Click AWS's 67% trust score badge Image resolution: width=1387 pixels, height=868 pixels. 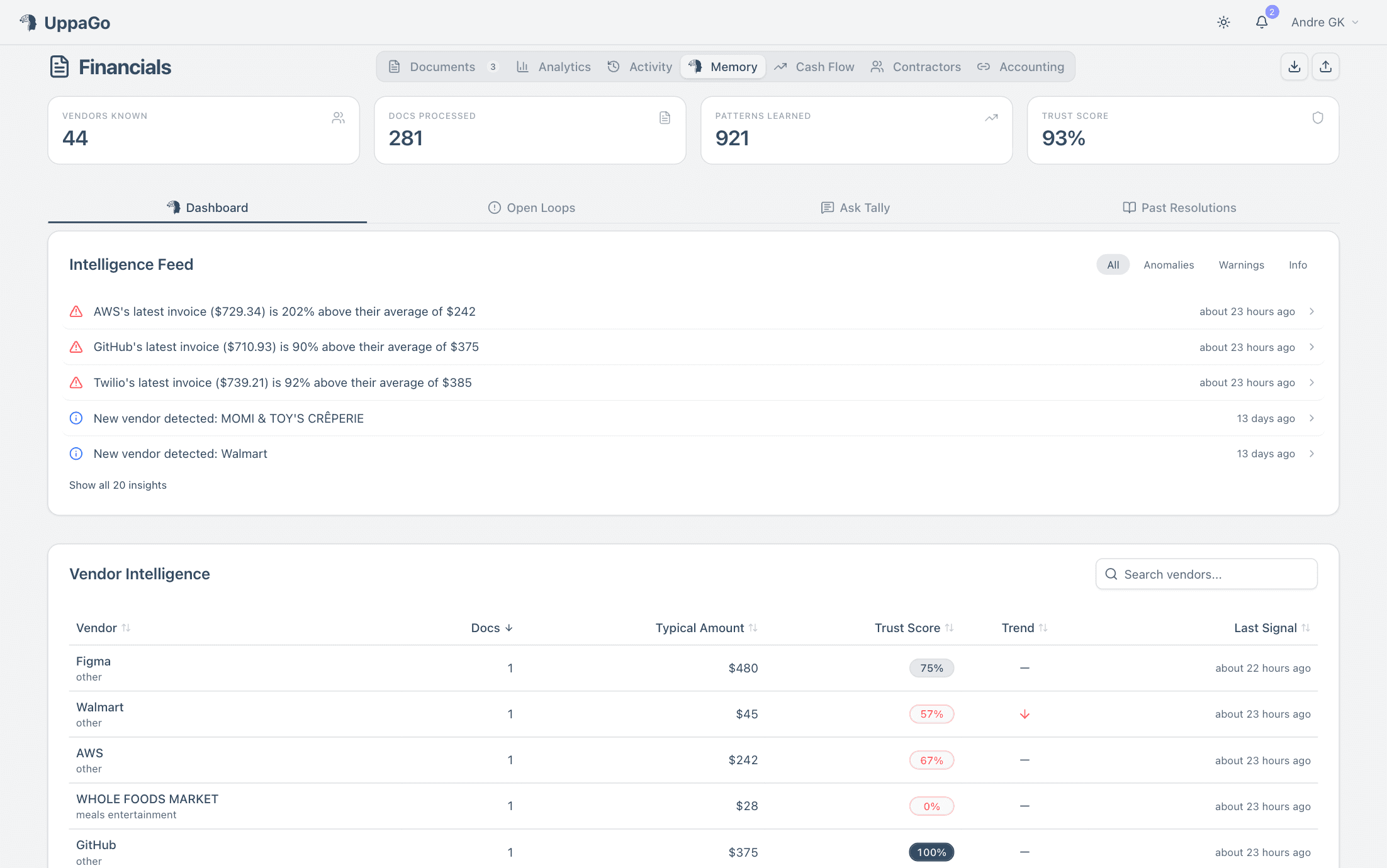tap(931, 760)
